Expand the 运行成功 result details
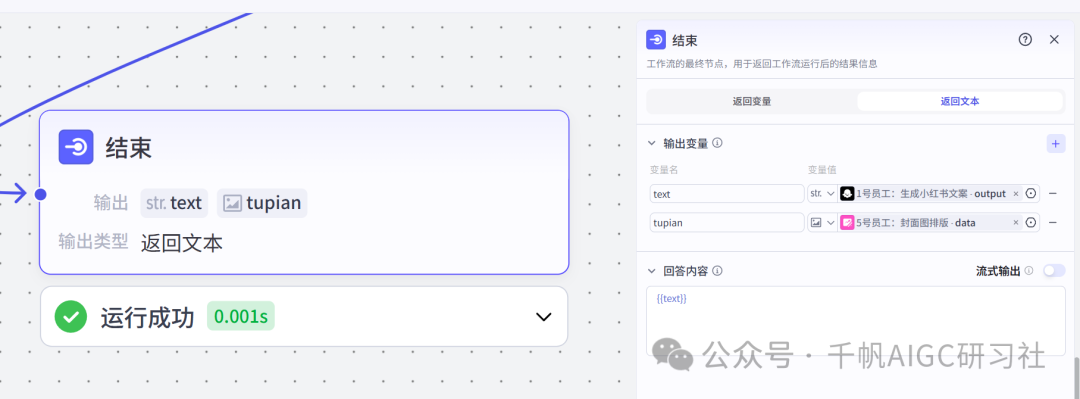1080x399 pixels. click(544, 317)
